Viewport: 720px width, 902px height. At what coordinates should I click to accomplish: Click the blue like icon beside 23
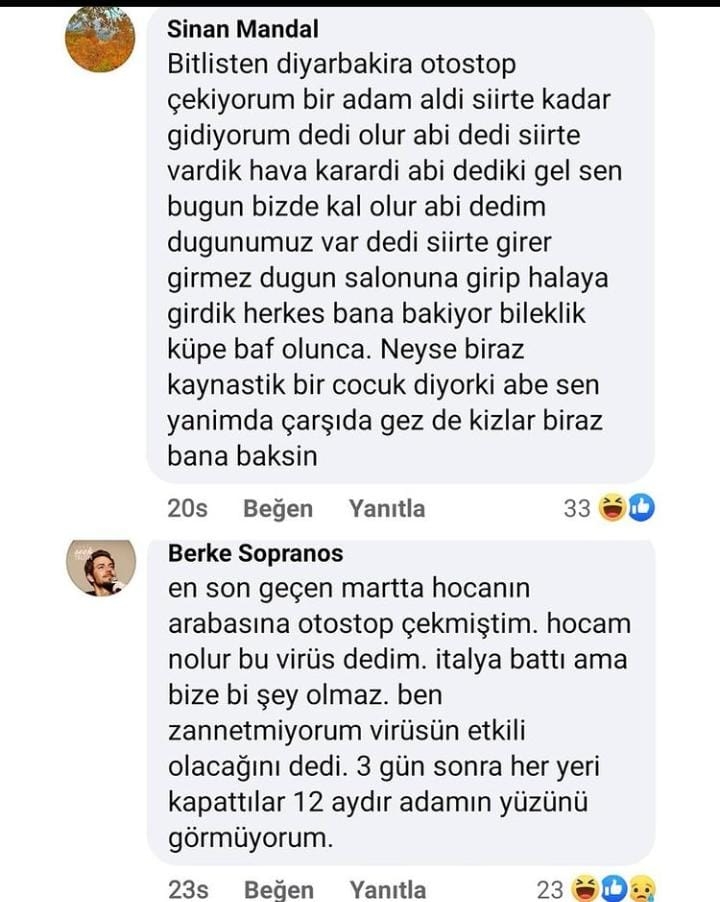point(614,889)
